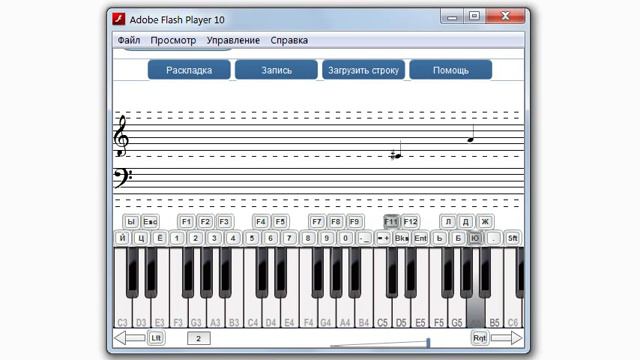This screenshot has height=360, width=640.
Task: Click the F12 key label
Action: tap(410, 222)
